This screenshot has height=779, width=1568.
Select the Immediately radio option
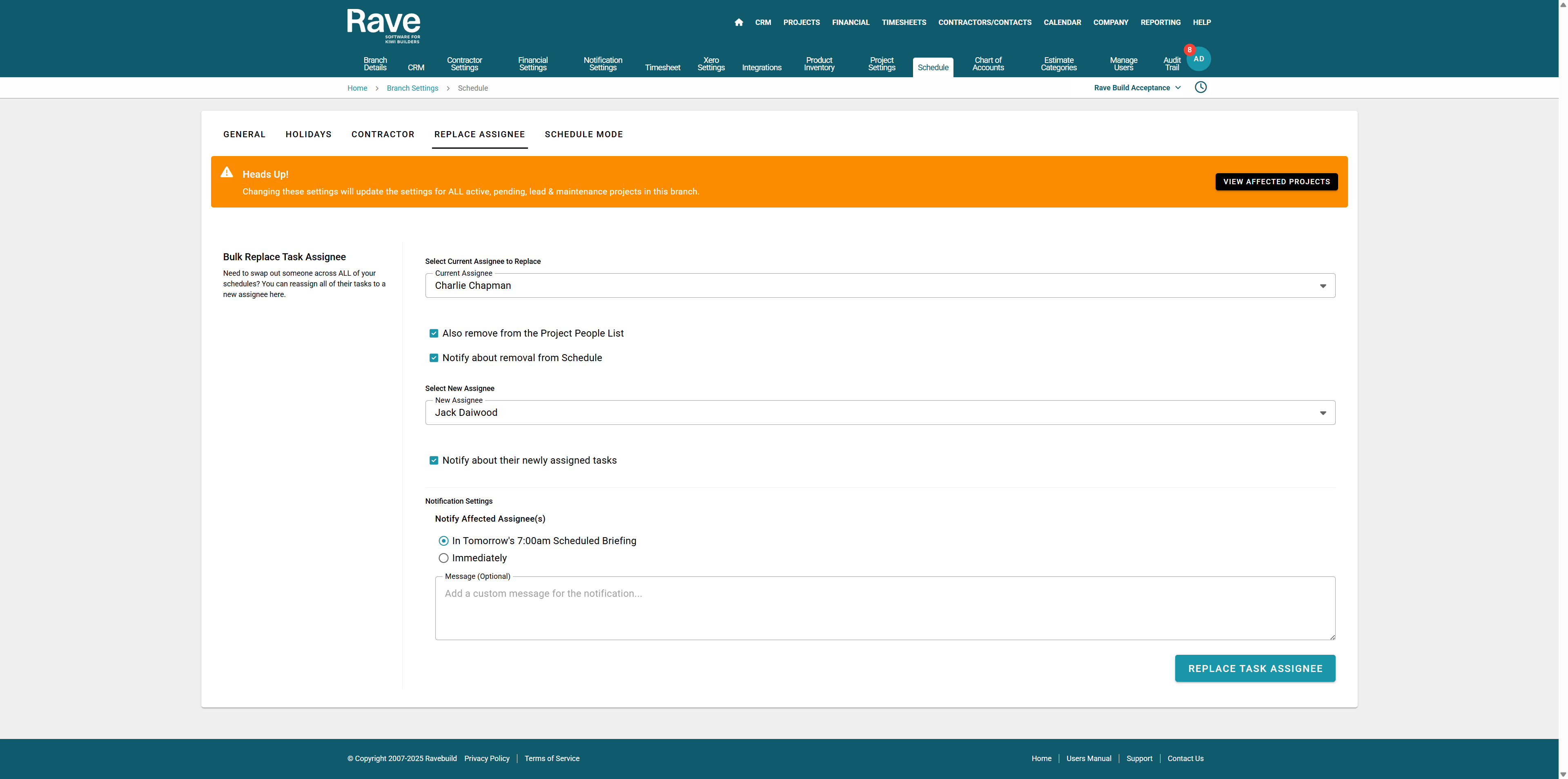pyautogui.click(x=443, y=558)
